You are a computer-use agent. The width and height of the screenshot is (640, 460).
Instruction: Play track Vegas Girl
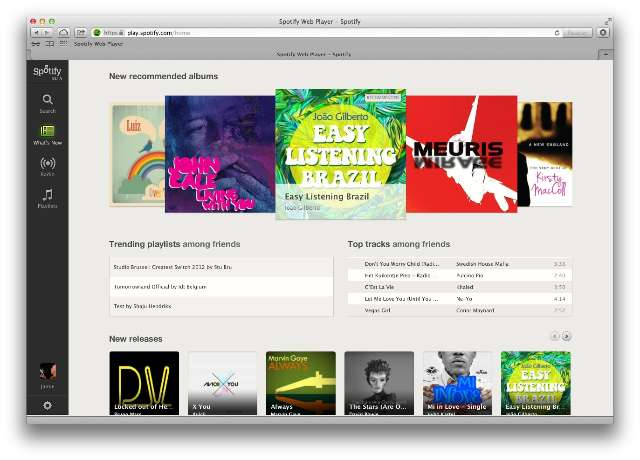coord(377,310)
